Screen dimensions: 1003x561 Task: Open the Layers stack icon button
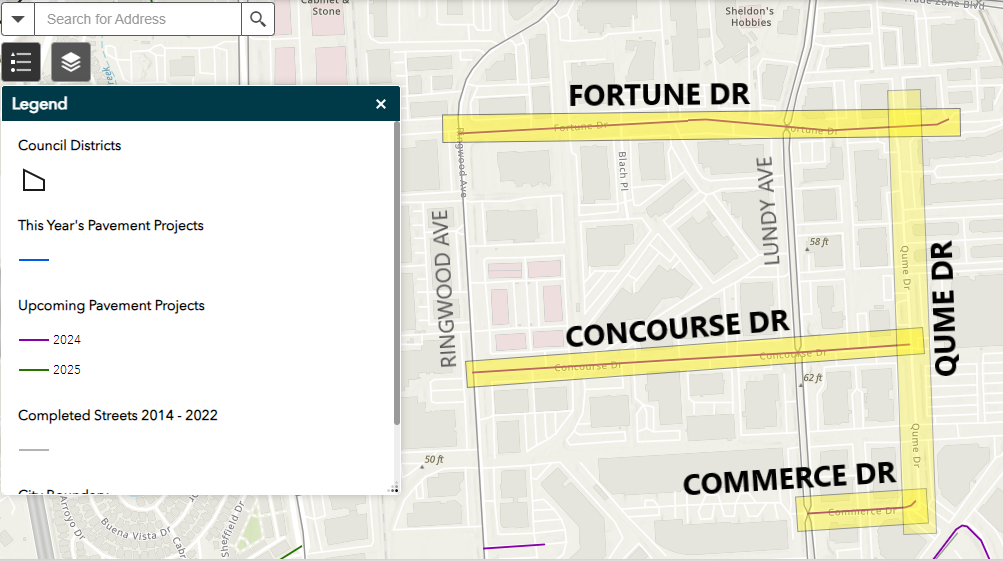tap(71, 62)
